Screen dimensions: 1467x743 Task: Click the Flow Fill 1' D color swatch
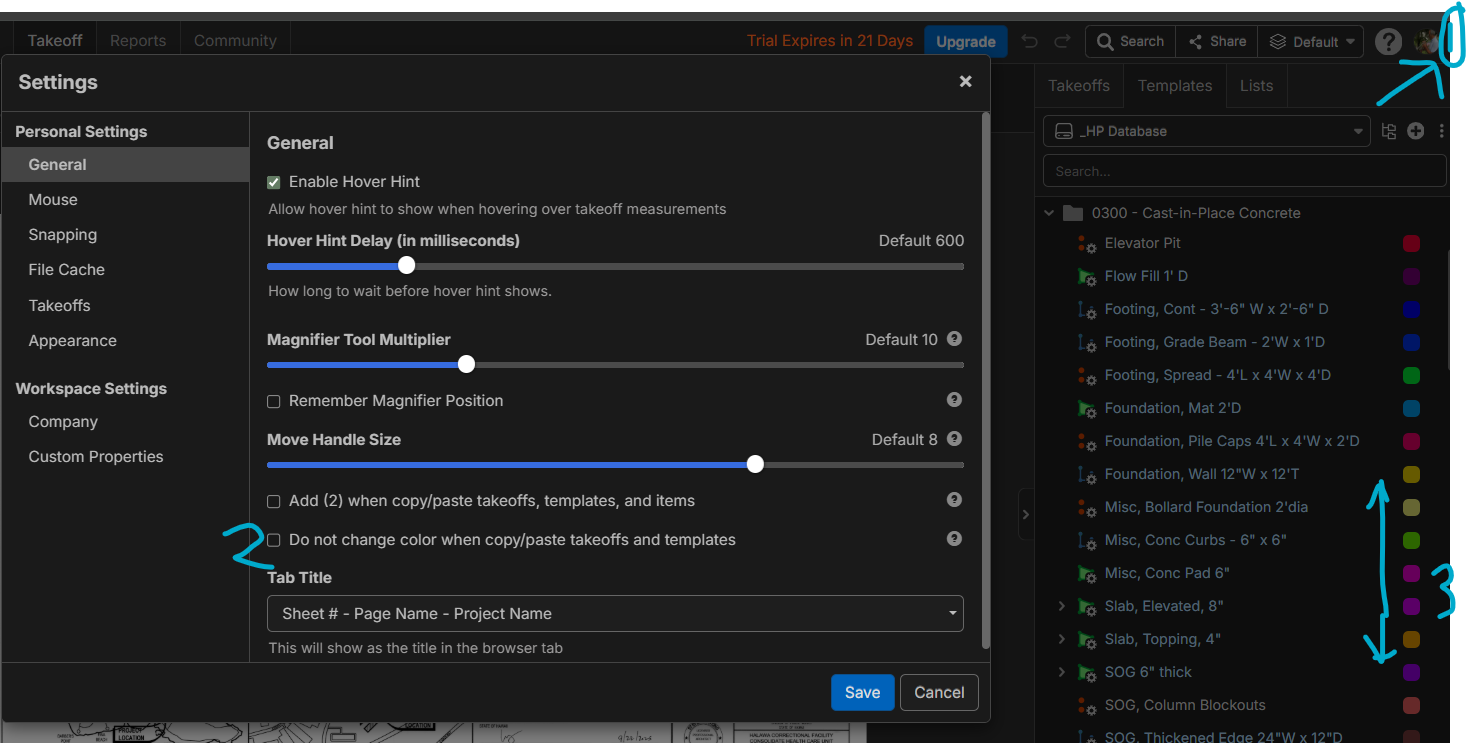[1411, 276]
